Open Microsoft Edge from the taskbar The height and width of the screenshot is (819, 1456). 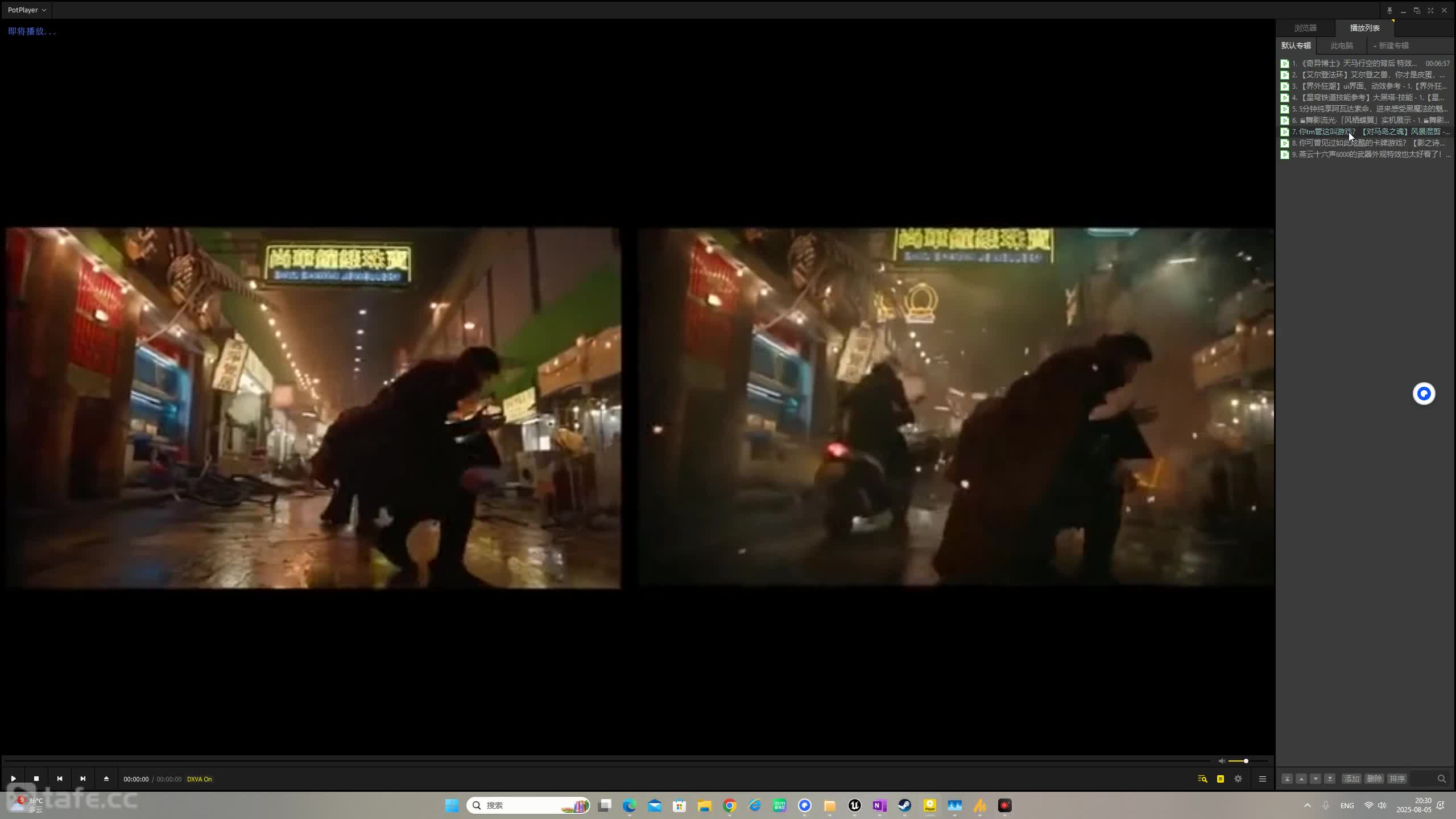629,805
